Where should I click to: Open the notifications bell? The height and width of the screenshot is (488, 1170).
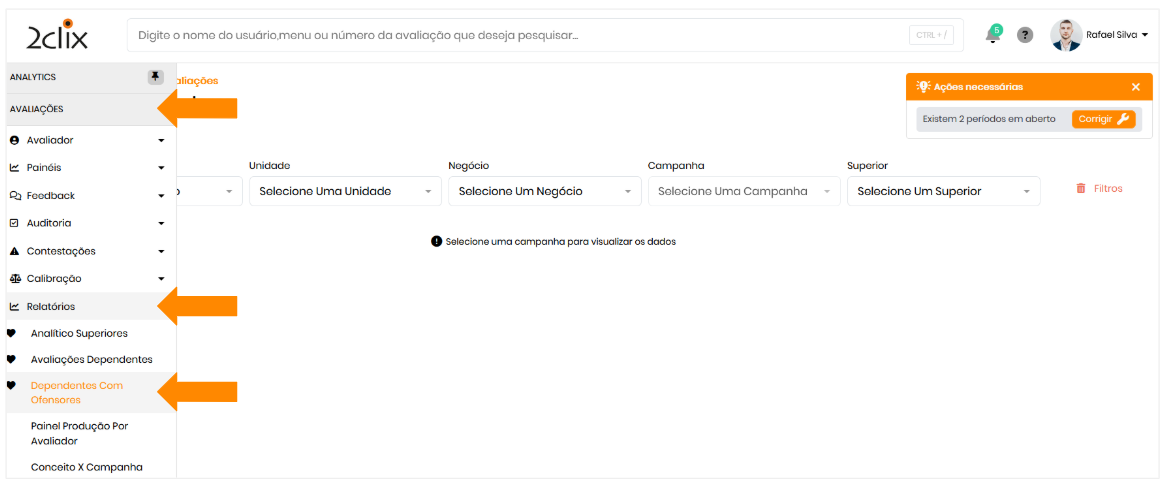click(x=992, y=35)
